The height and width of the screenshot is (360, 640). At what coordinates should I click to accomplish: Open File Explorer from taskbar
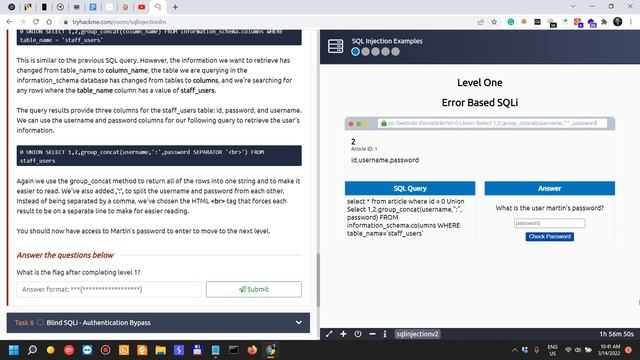[x=160, y=350]
